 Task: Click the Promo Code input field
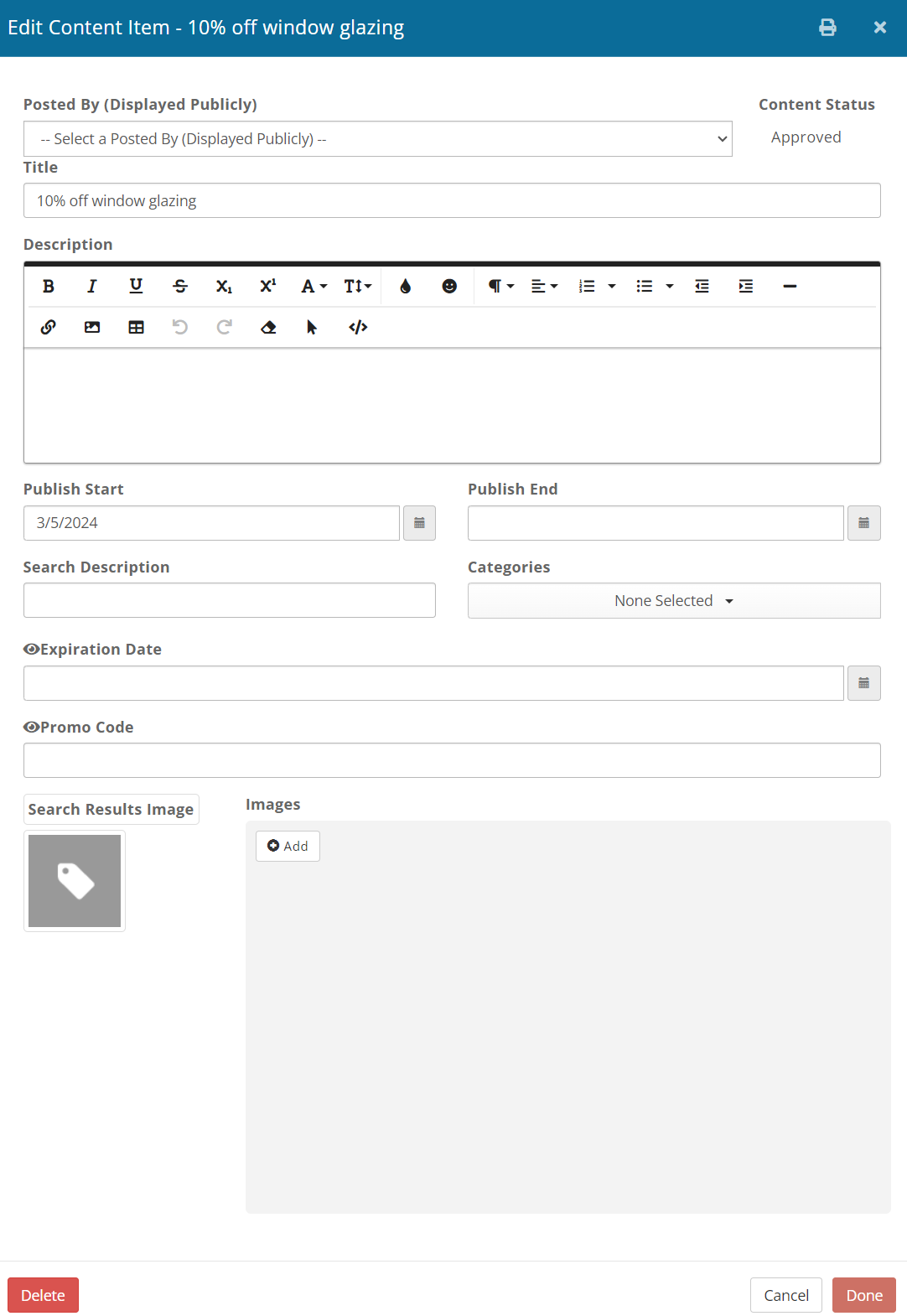coord(452,760)
